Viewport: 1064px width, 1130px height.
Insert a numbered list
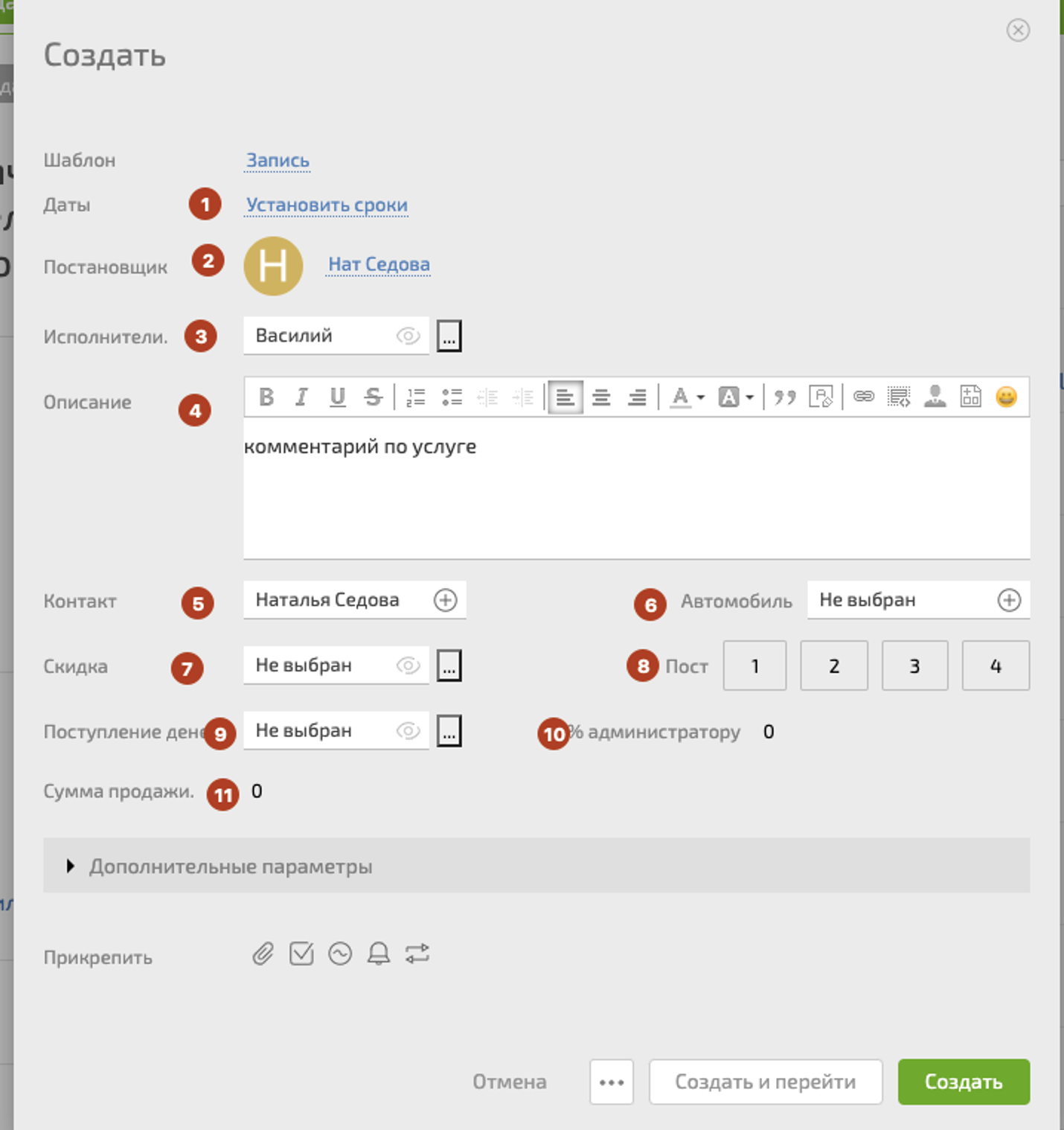[x=415, y=397]
